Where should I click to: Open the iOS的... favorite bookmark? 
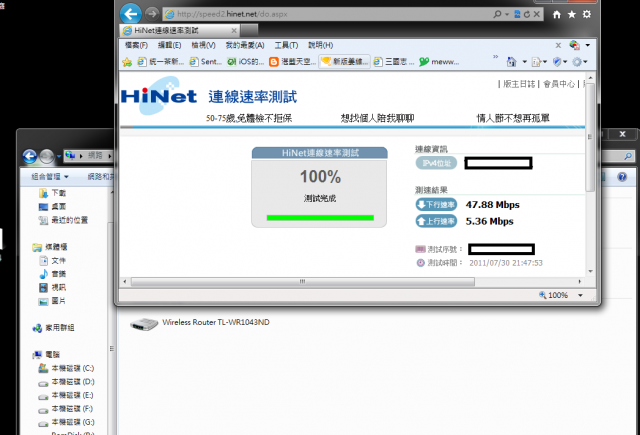pyautogui.click(x=246, y=62)
